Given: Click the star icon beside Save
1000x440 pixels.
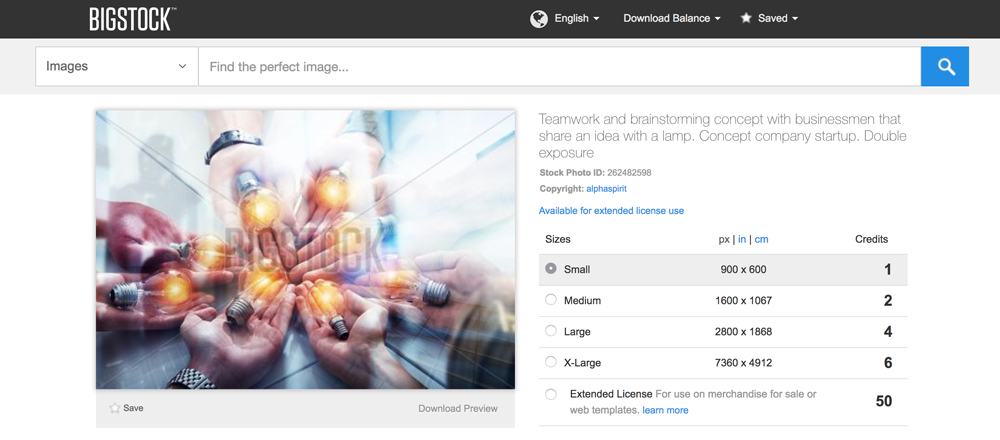Looking at the screenshot, I should click(115, 408).
